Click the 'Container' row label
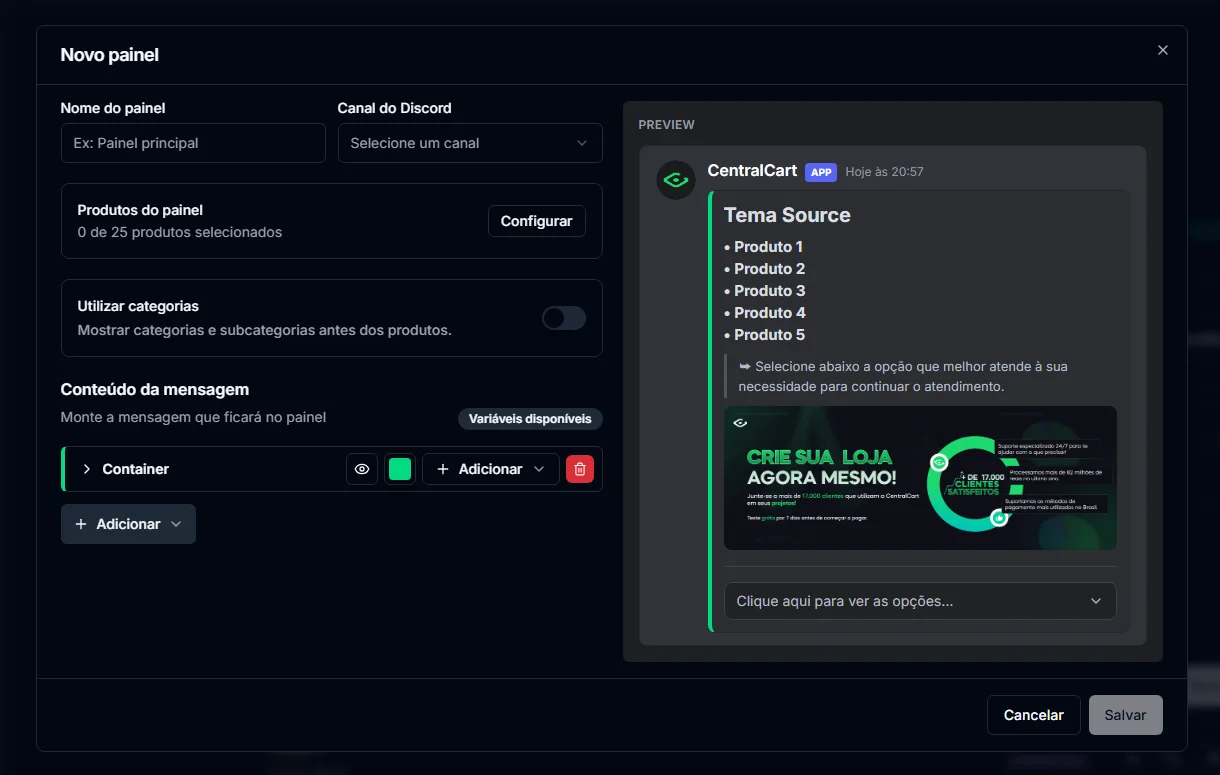The width and height of the screenshot is (1220, 775). pyautogui.click(x=136, y=469)
